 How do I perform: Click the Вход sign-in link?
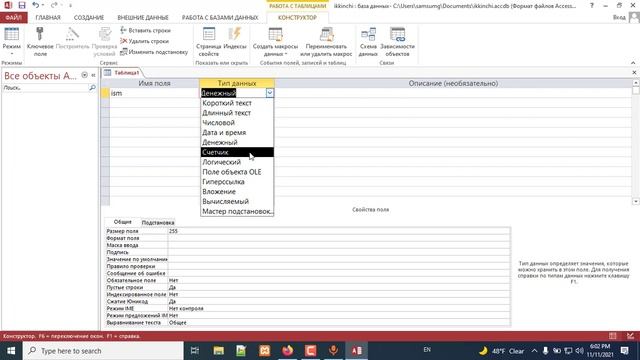click(x=619, y=18)
